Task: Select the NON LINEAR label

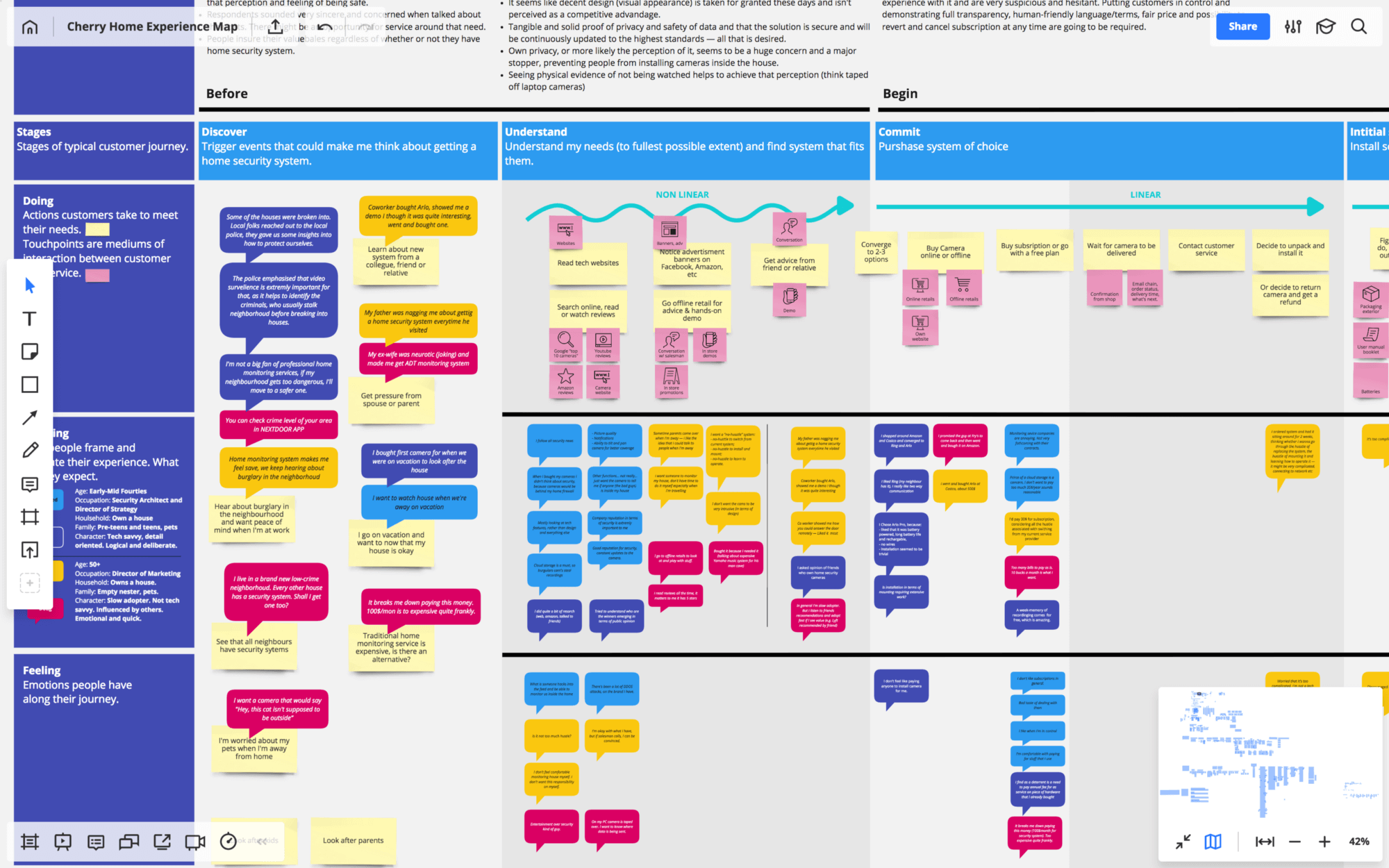Action: (x=682, y=195)
